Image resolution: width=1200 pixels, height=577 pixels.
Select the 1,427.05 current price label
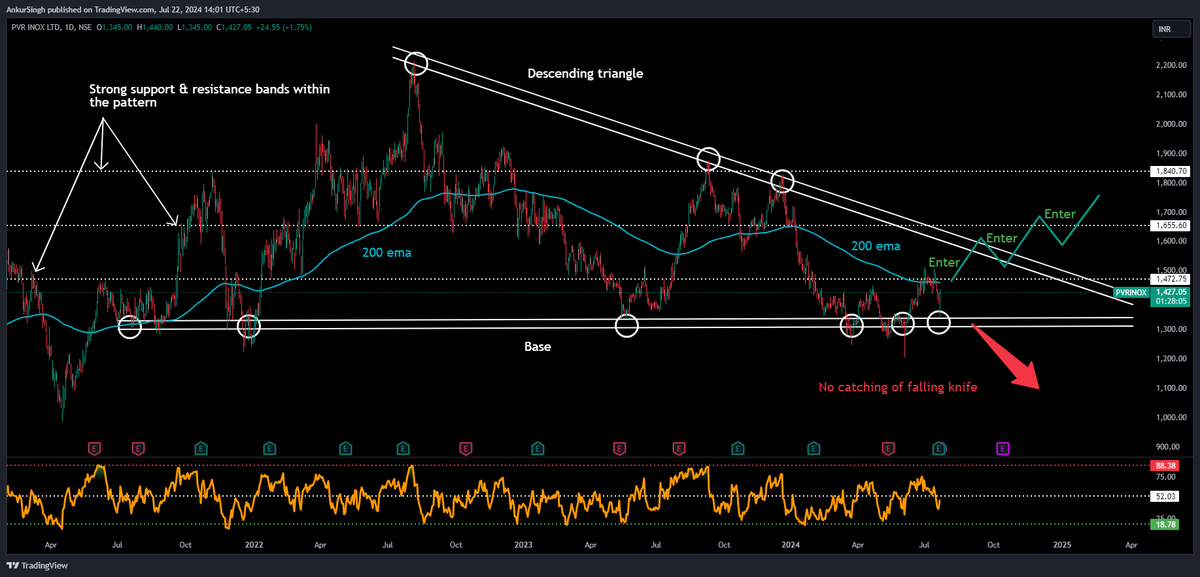(1171, 292)
